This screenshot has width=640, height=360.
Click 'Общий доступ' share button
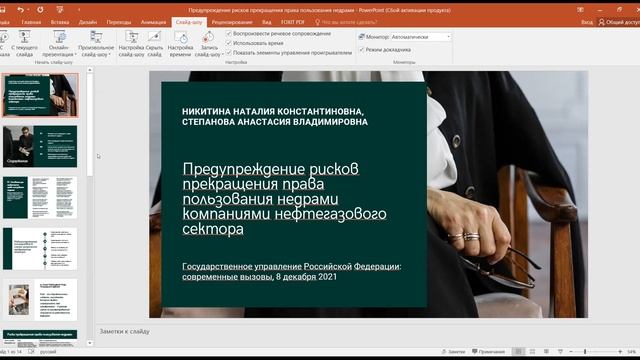click(619, 22)
